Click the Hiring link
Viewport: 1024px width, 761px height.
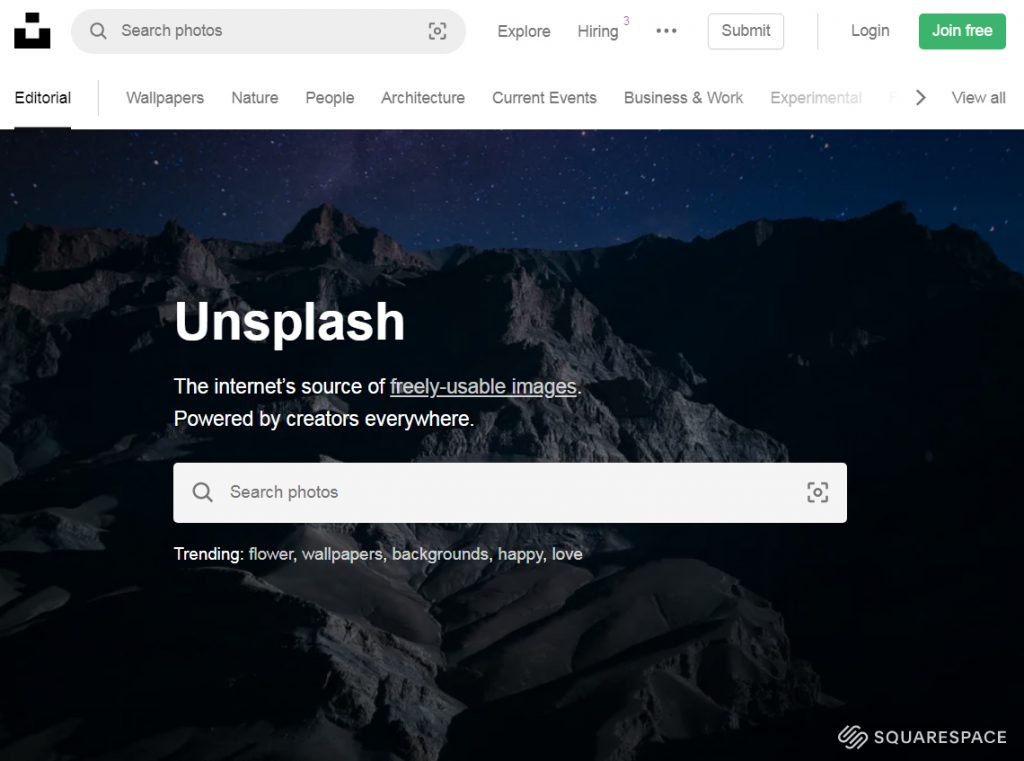598,31
